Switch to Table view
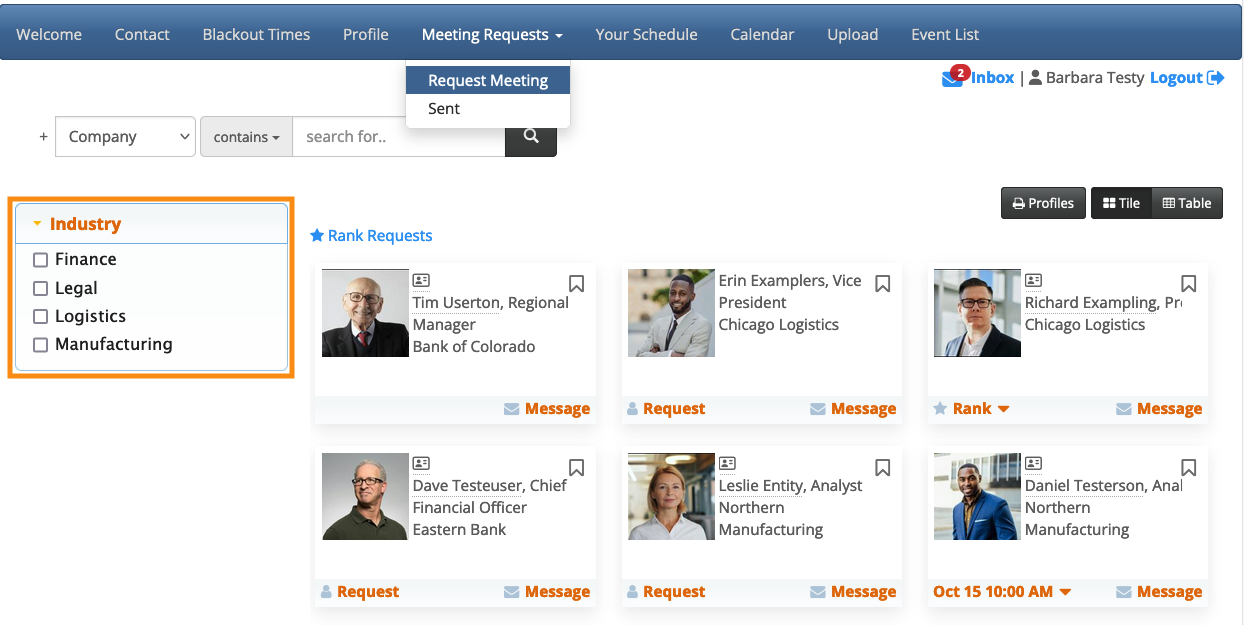1244x625 pixels. pos(1187,203)
